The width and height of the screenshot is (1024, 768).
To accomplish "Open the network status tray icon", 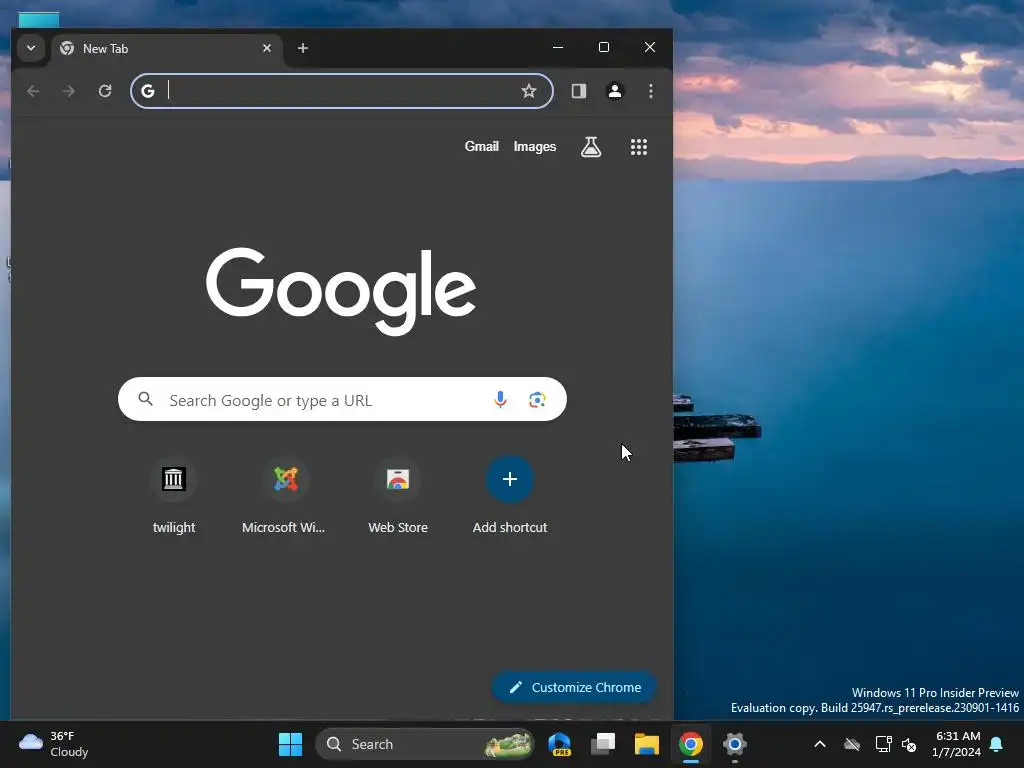I will [x=883, y=744].
